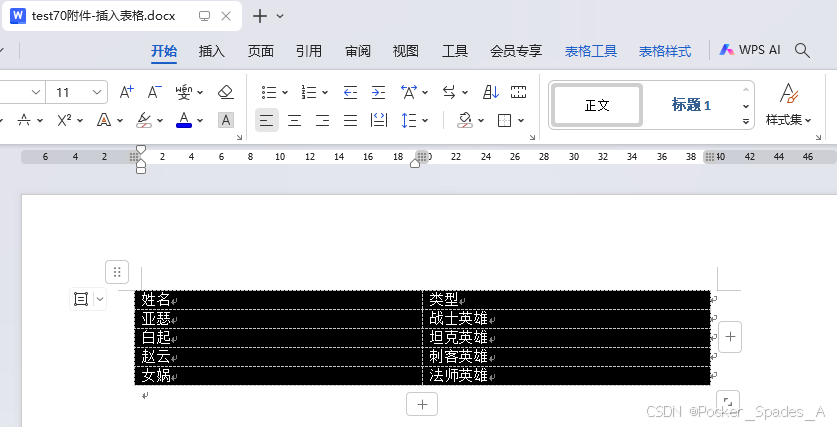
Task: Apply the 标题 1 style
Action: pos(691,105)
